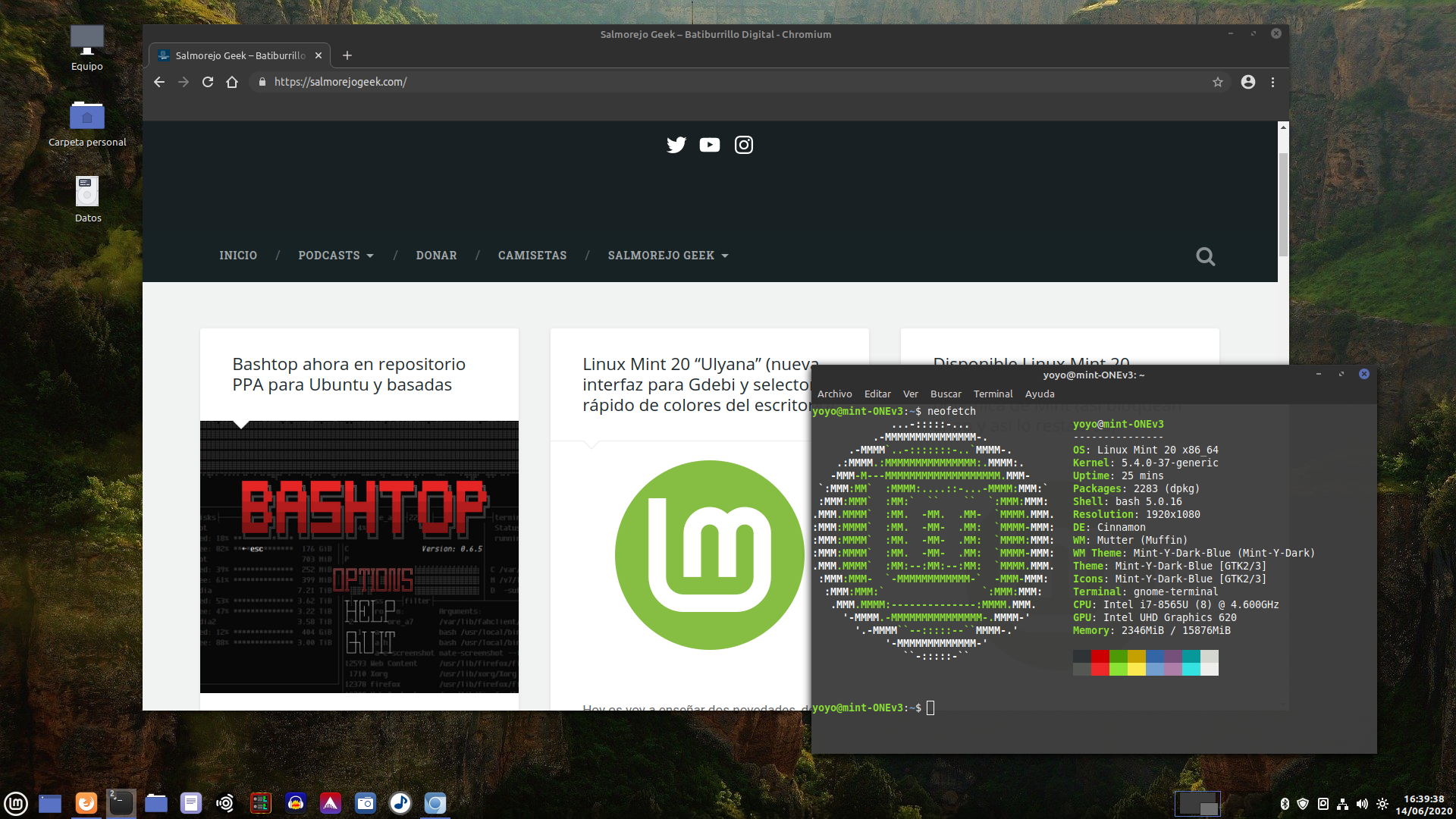Open the Chromium three-dot menu
The width and height of the screenshot is (1456, 819).
pyautogui.click(x=1273, y=82)
